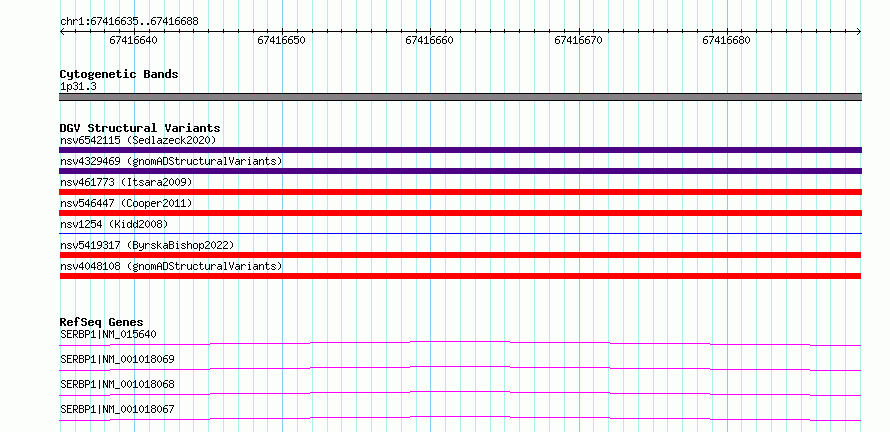The width and height of the screenshot is (890, 432).
Task: Click the 1p31.3 band label
Action: point(78,87)
